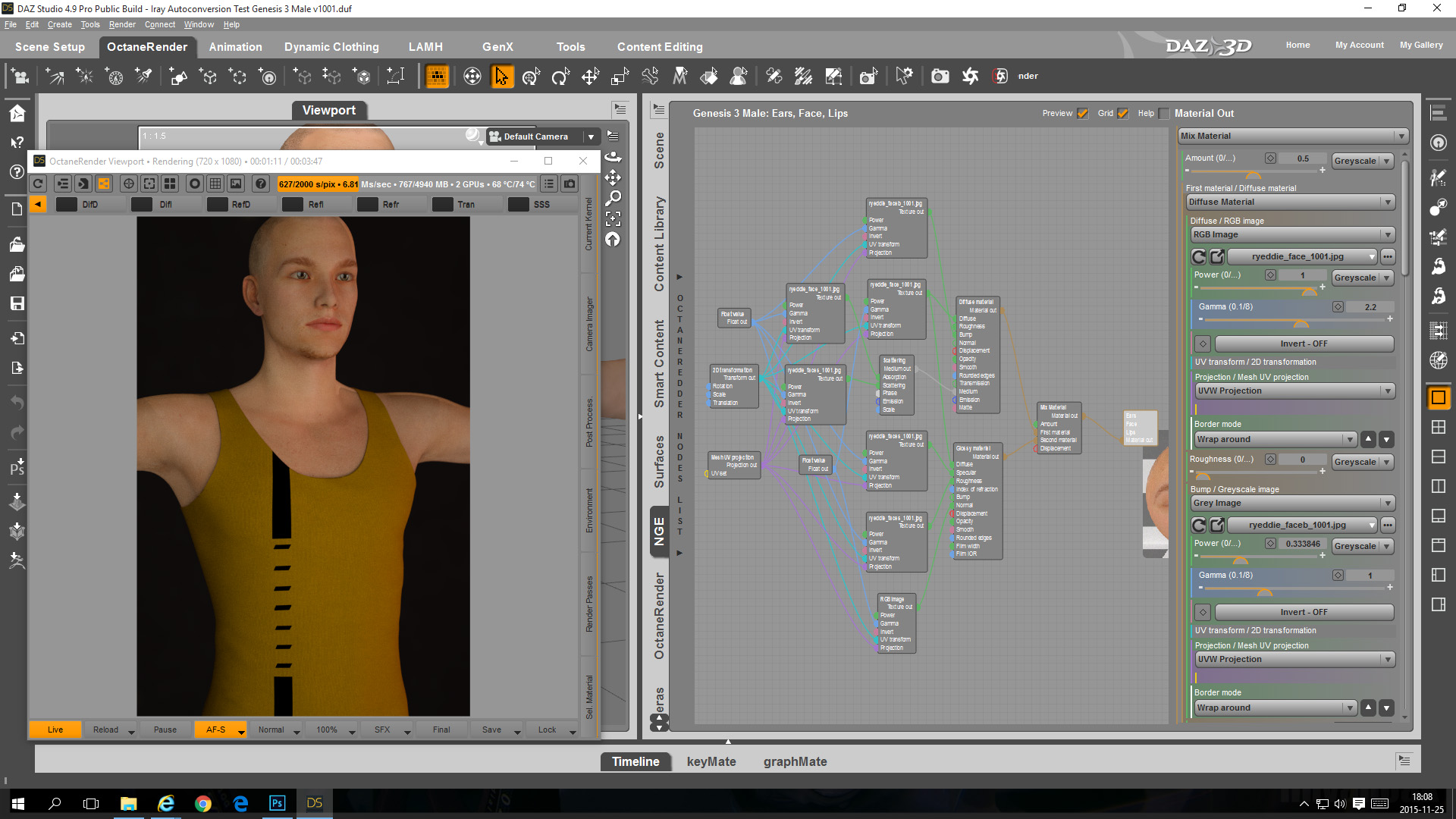Click the render snapshot camera icon
The image size is (1456, 819).
click(570, 184)
